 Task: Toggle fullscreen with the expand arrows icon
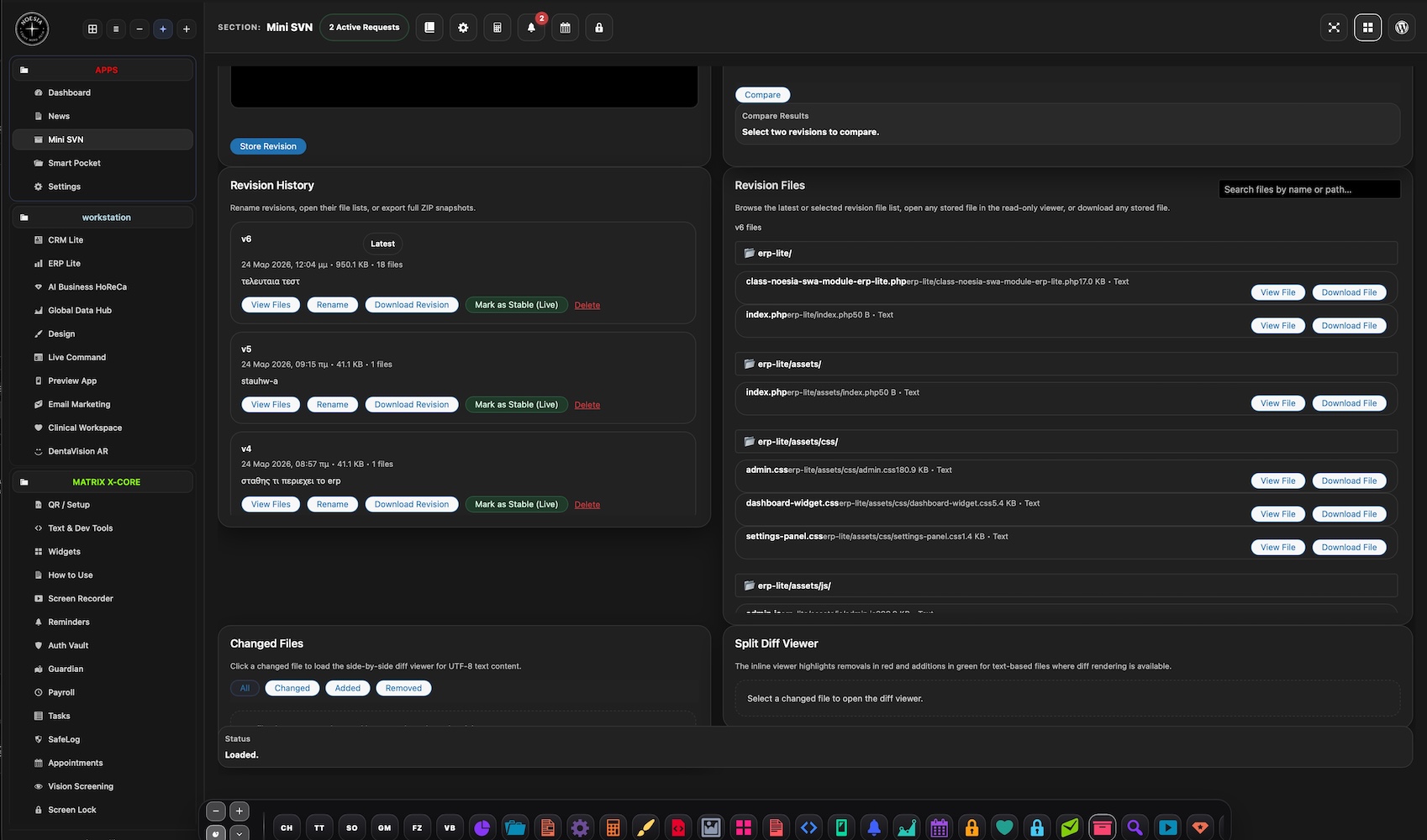[x=1334, y=28]
